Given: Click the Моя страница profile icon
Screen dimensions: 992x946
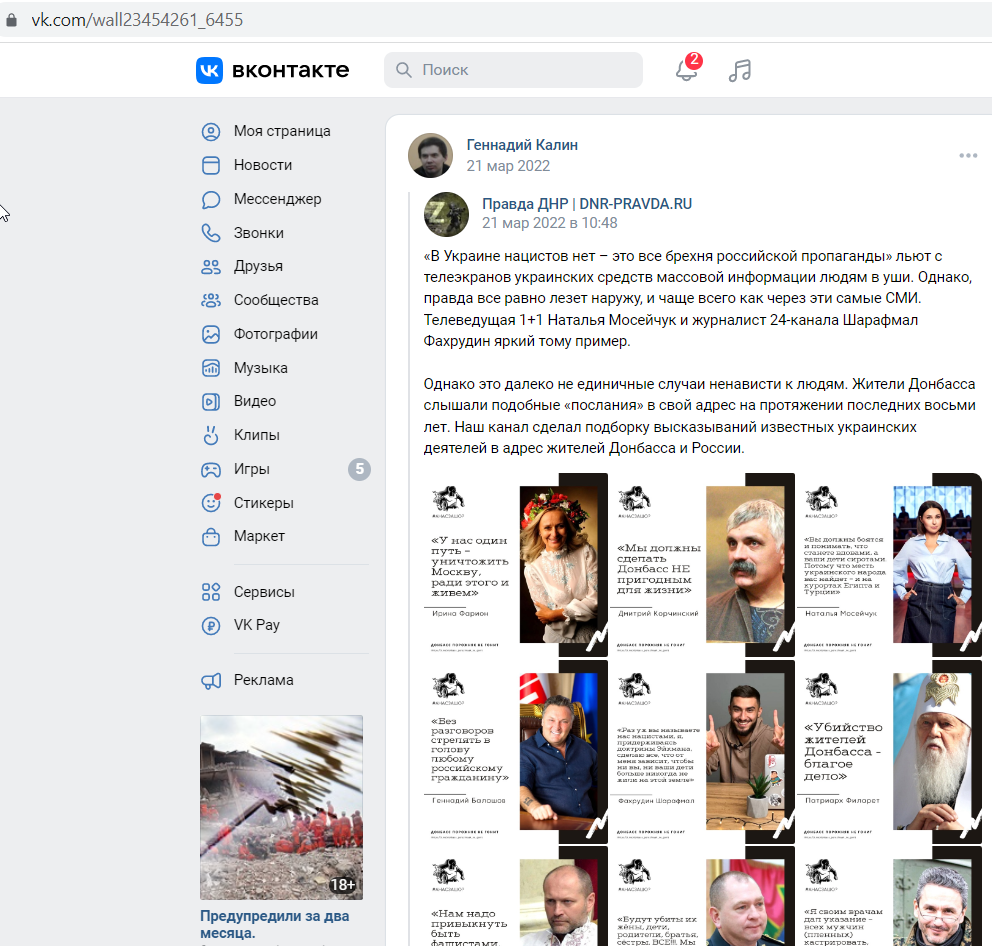Looking at the screenshot, I should (x=211, y=132).
